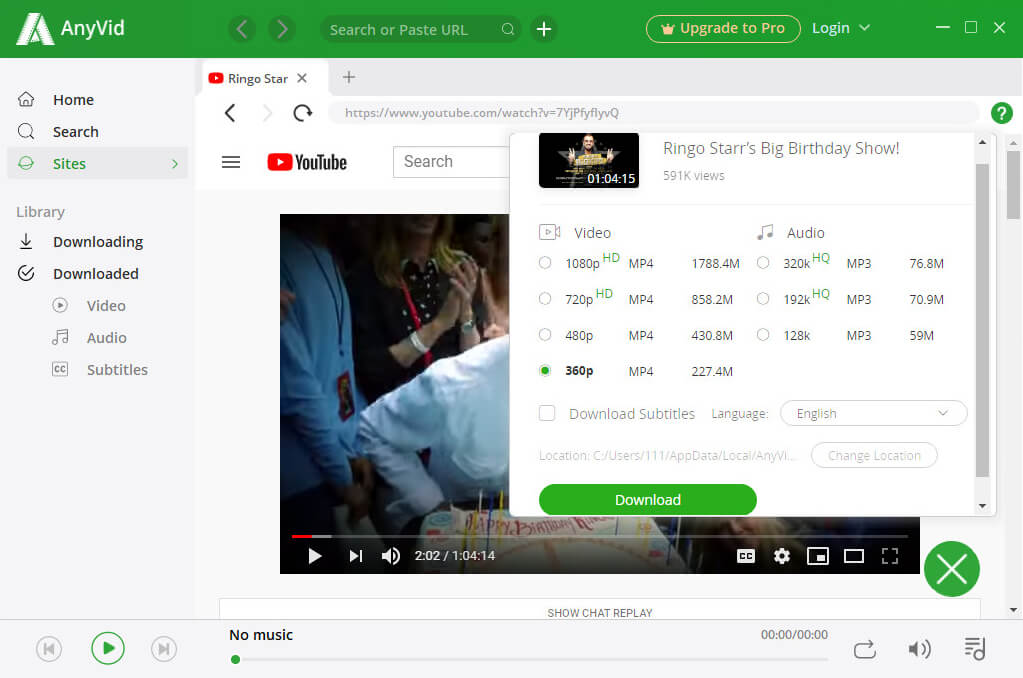Go back using the top bar arrow
Screen dimensions: 1023x678
tap(242, 29)
